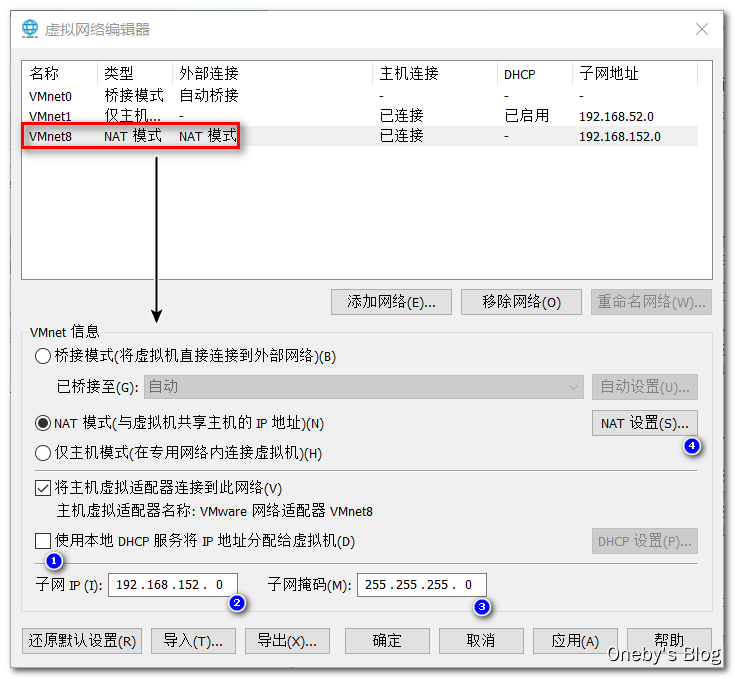Click 桥接模式 type cell of VMnet0

tap(134, 96)
